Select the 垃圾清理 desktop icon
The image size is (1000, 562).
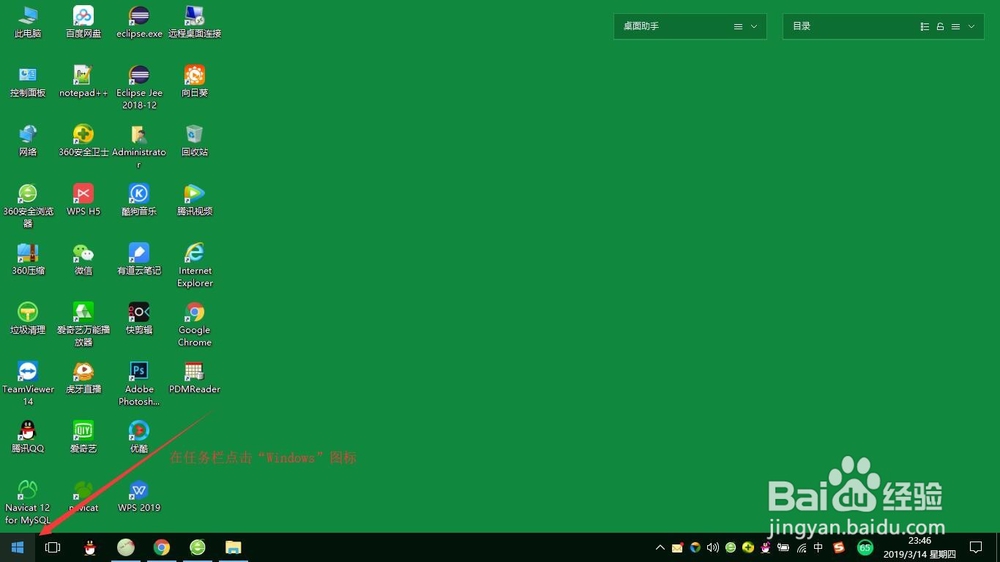(27, 318)
